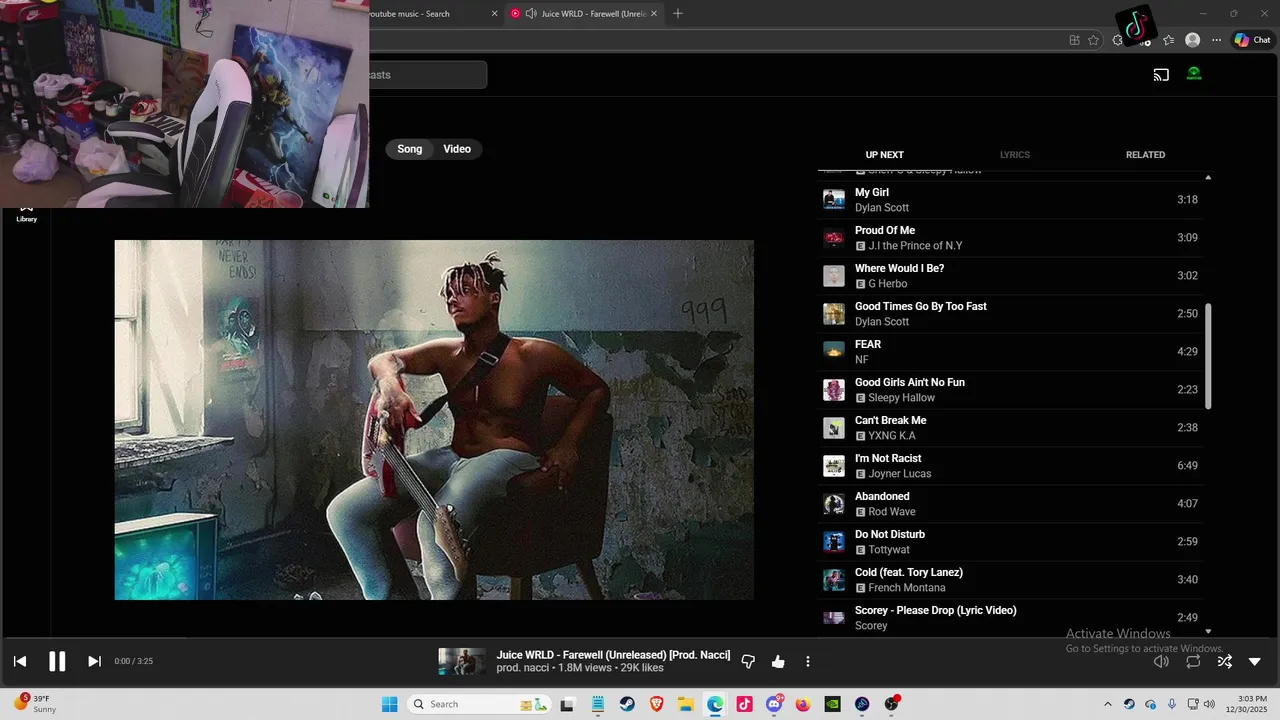1280x720 pixels.
Task: Like the Farewell song
Action: [778, 661]
